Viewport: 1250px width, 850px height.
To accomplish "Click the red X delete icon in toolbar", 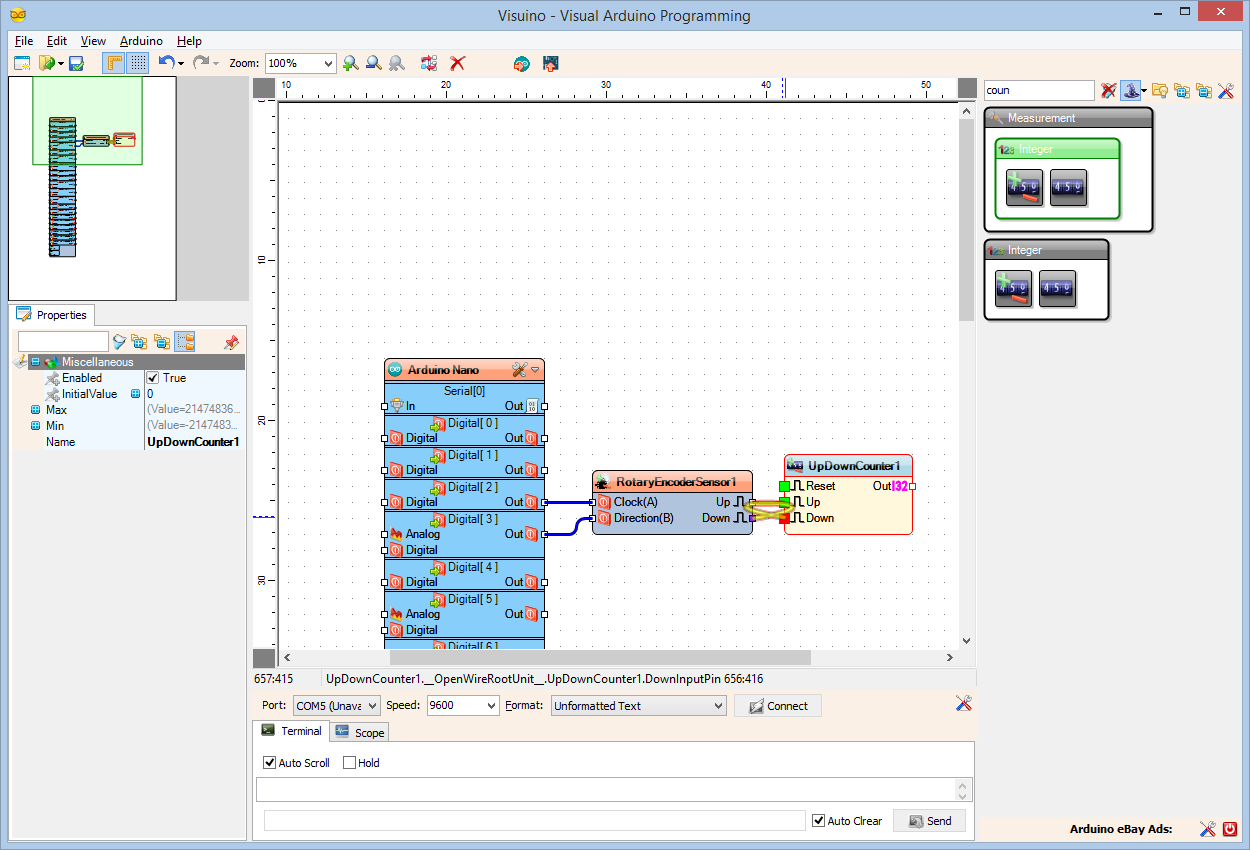I will pos(458,63).
